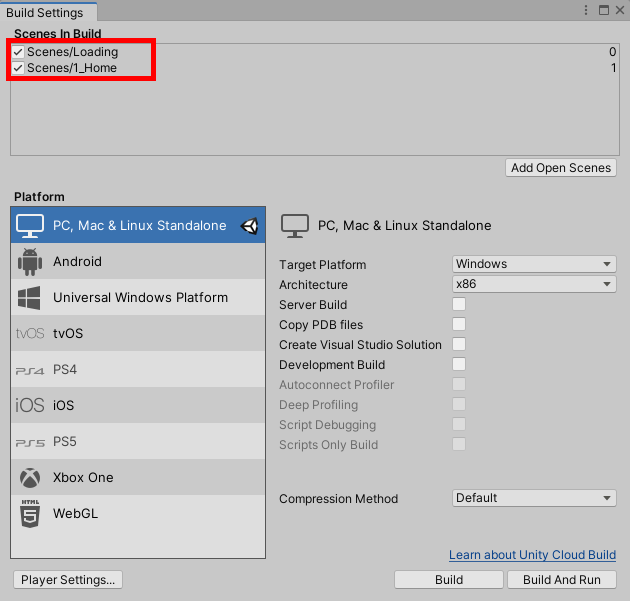Image resolution: width=630 pixels, height=601 pixels.
Task: Uncheck the Scenes/1_Home scene checkbox
Action: [x=18, y=68]
